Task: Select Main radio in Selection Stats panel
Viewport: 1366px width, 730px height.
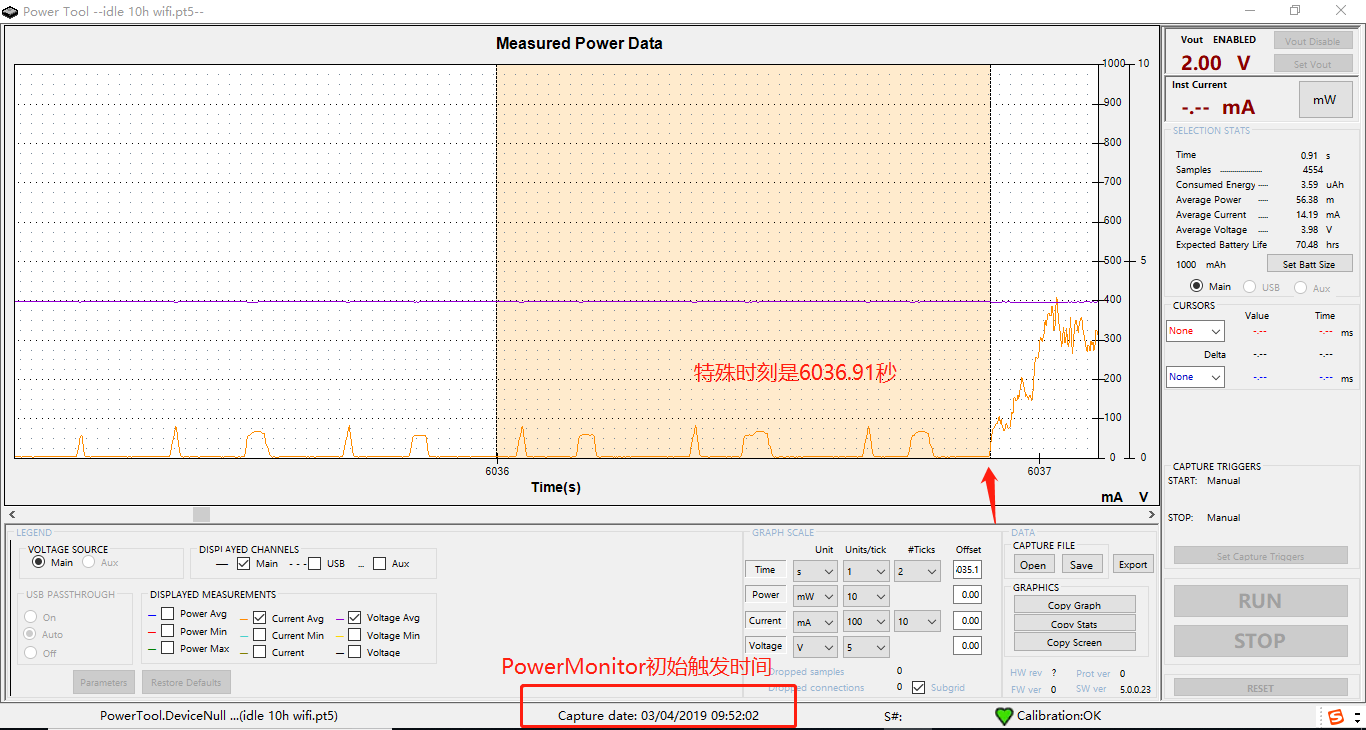Action: pyautogui.click(x=1196, y=287)
